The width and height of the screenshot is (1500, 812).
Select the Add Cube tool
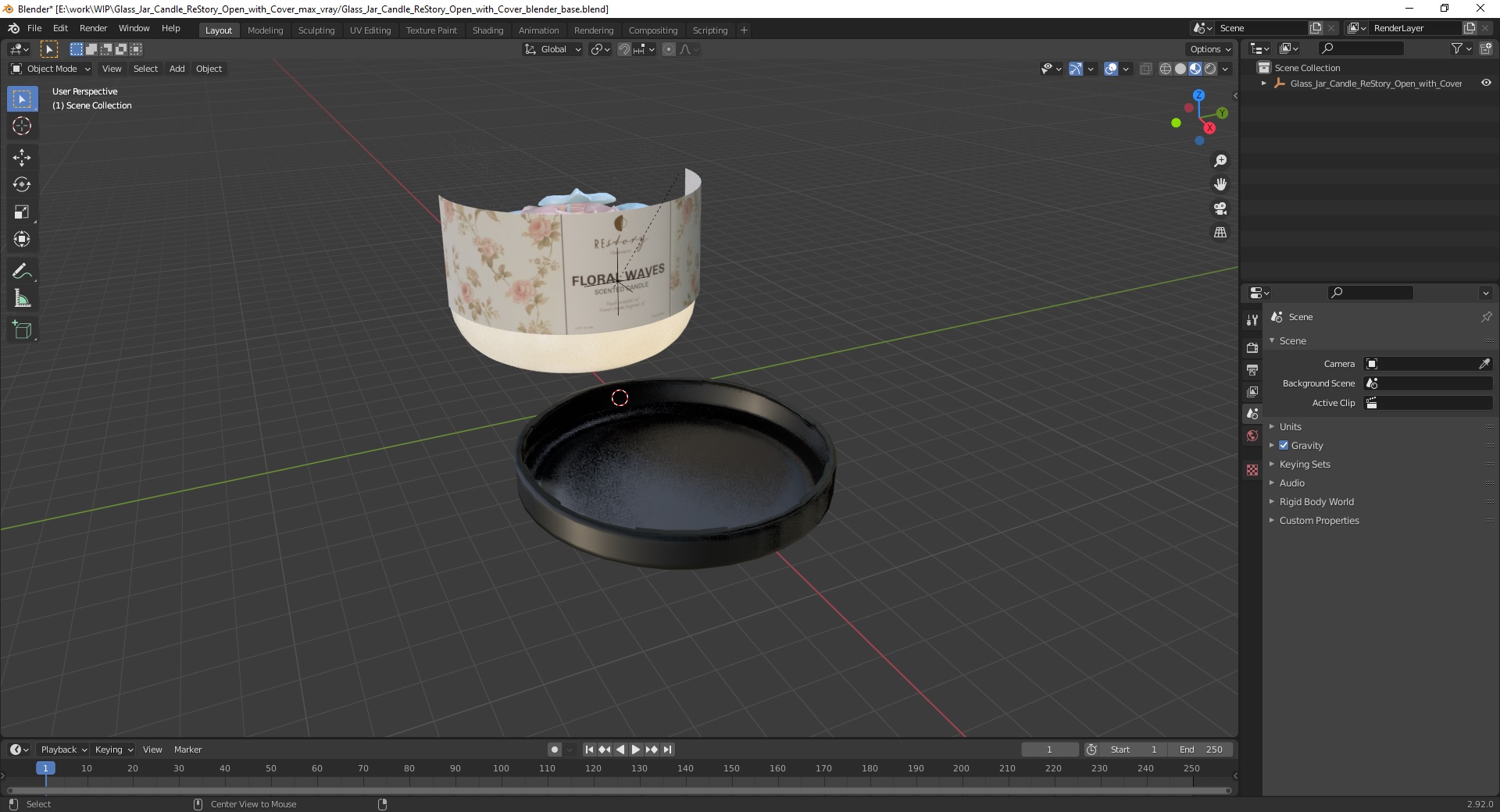click(22, 330)
